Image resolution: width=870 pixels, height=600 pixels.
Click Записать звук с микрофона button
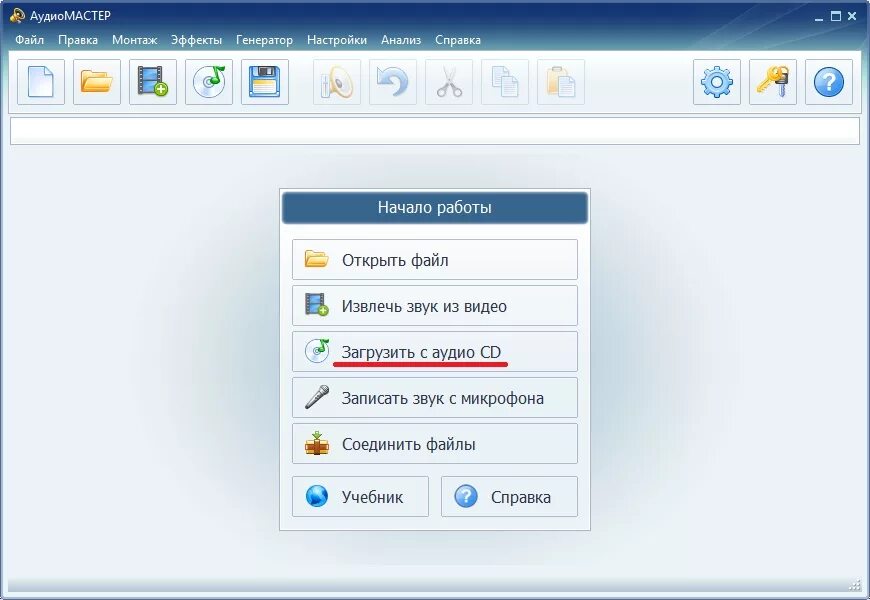tap(434, 398)
